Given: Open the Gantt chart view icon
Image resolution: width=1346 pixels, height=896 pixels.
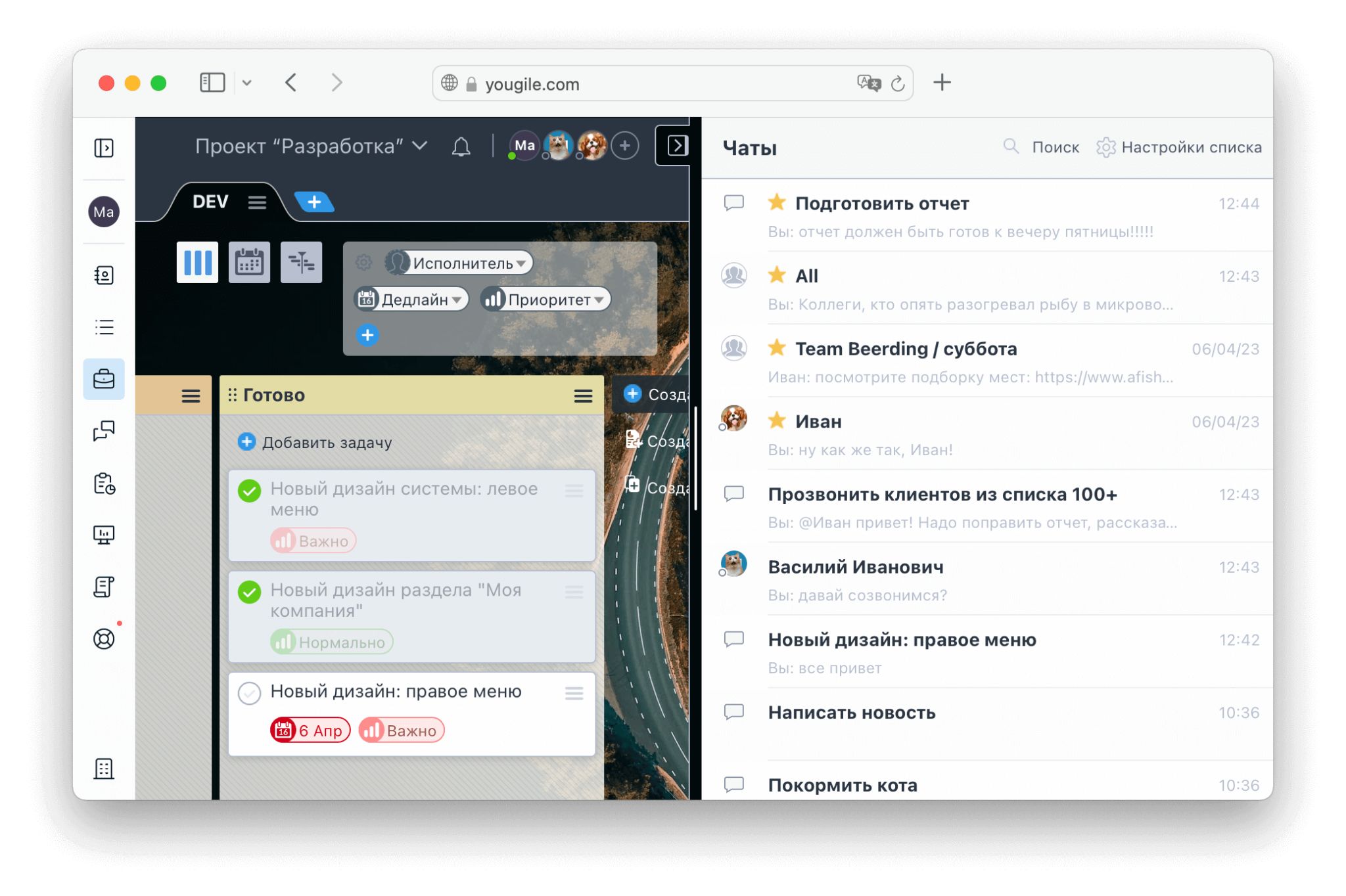Looking at the screenshot, I should 301,263.
